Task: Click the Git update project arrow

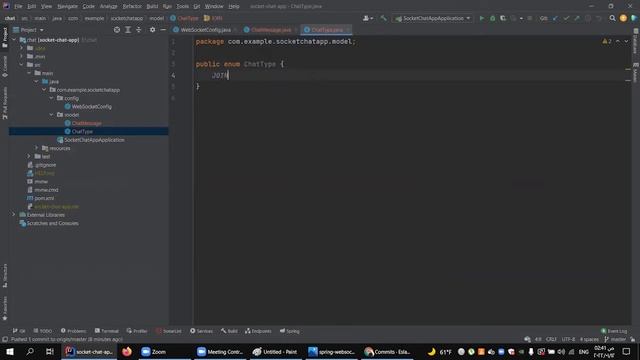Action: (x=555, y=18)
